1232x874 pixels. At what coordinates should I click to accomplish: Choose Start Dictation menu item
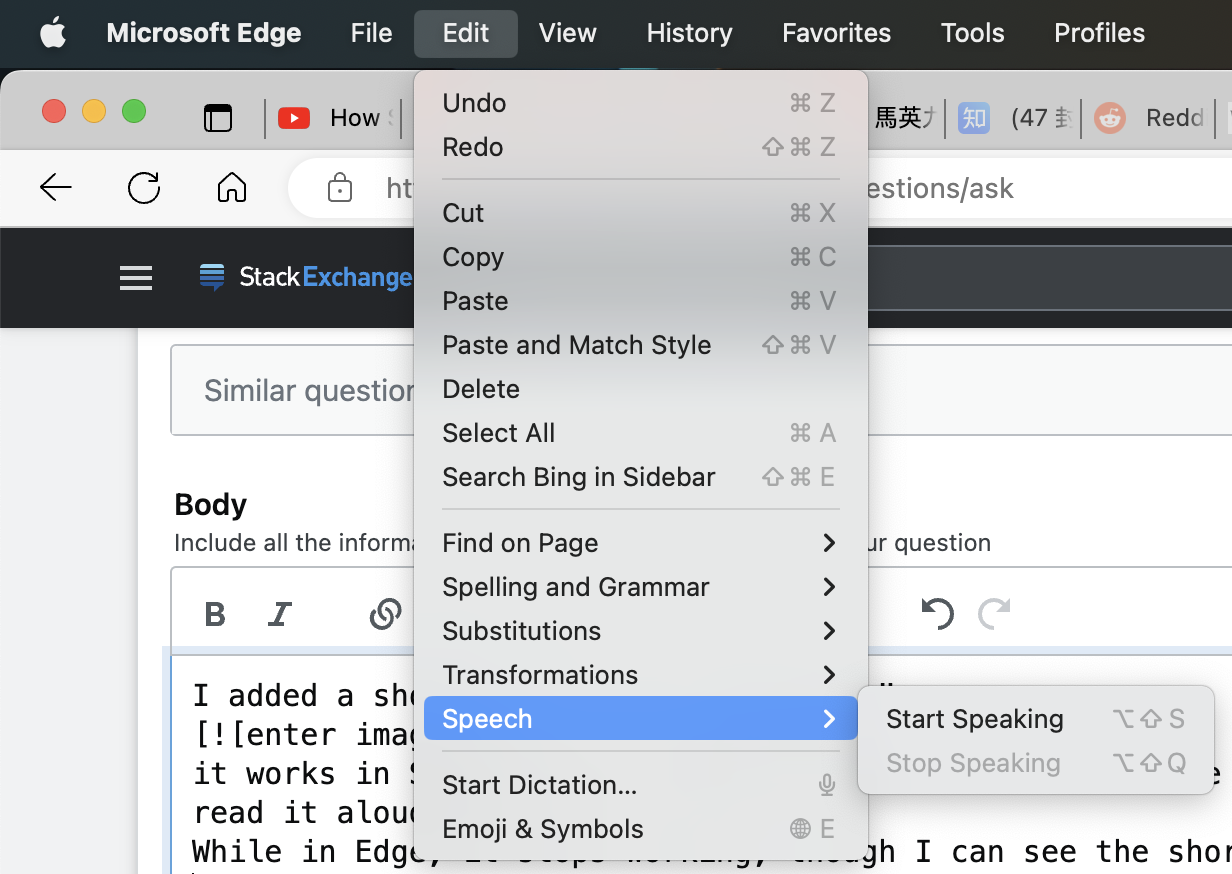[x=641, y=785]
